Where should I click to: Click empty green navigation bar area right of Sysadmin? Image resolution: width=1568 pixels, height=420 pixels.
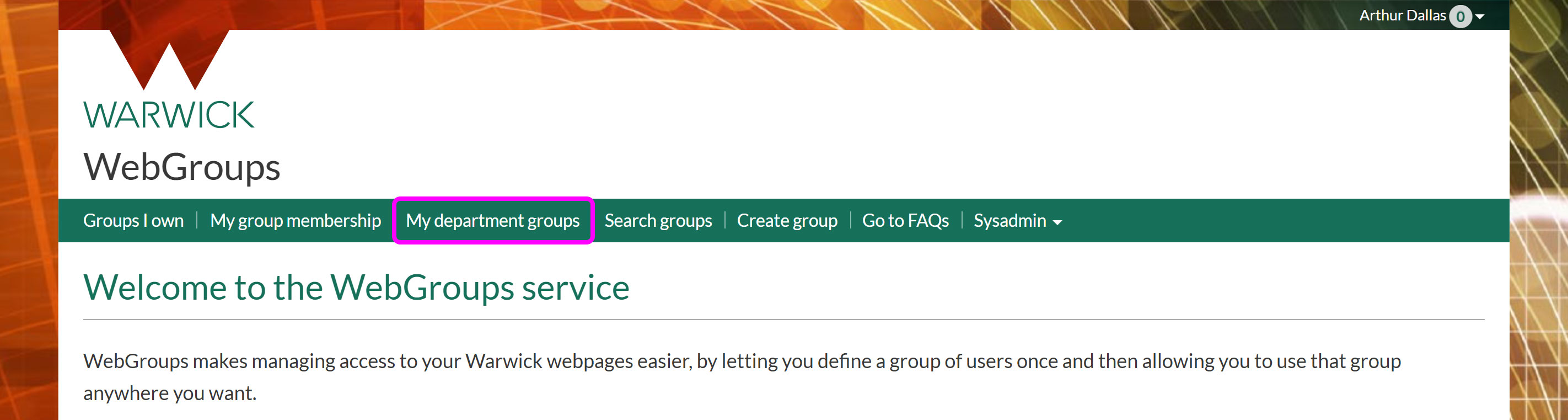[1278, 220]
